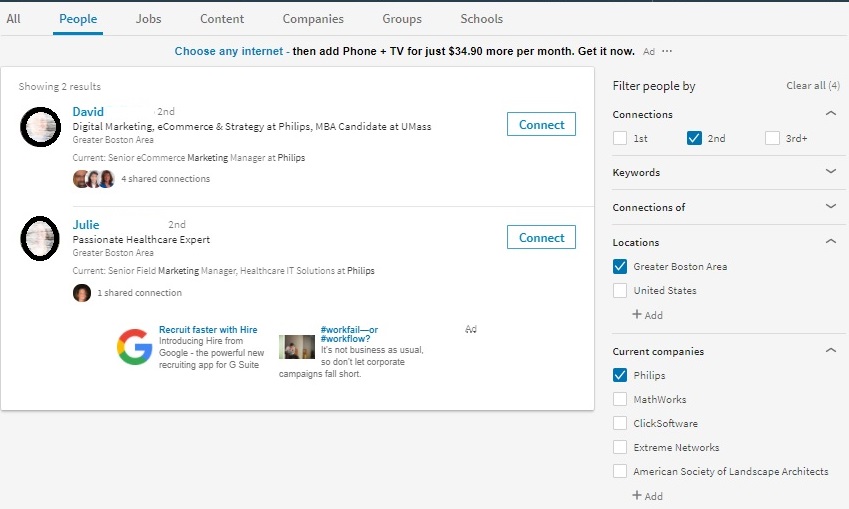849x509 pixels.
Task: Check the United States location filter
Action: (620, 290)
